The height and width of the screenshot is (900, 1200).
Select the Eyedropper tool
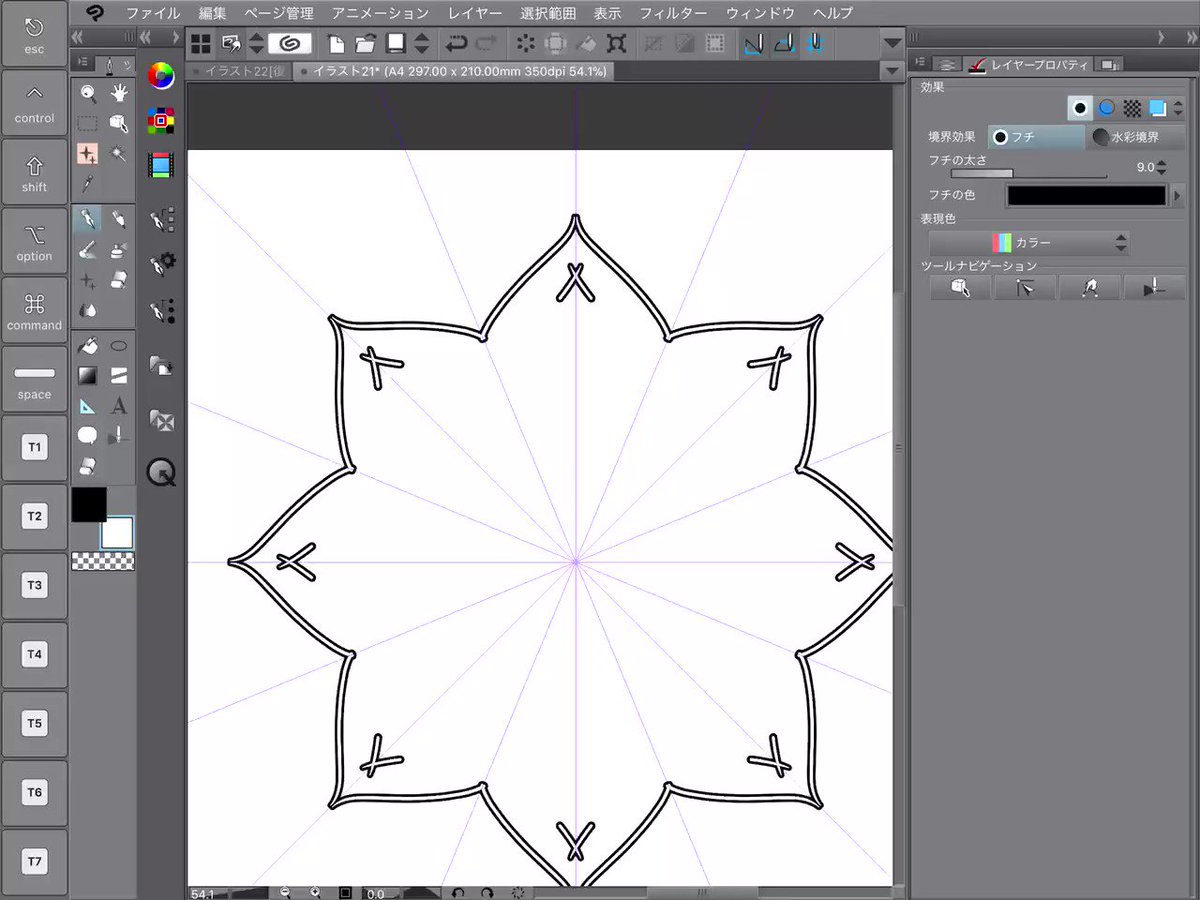88,184
